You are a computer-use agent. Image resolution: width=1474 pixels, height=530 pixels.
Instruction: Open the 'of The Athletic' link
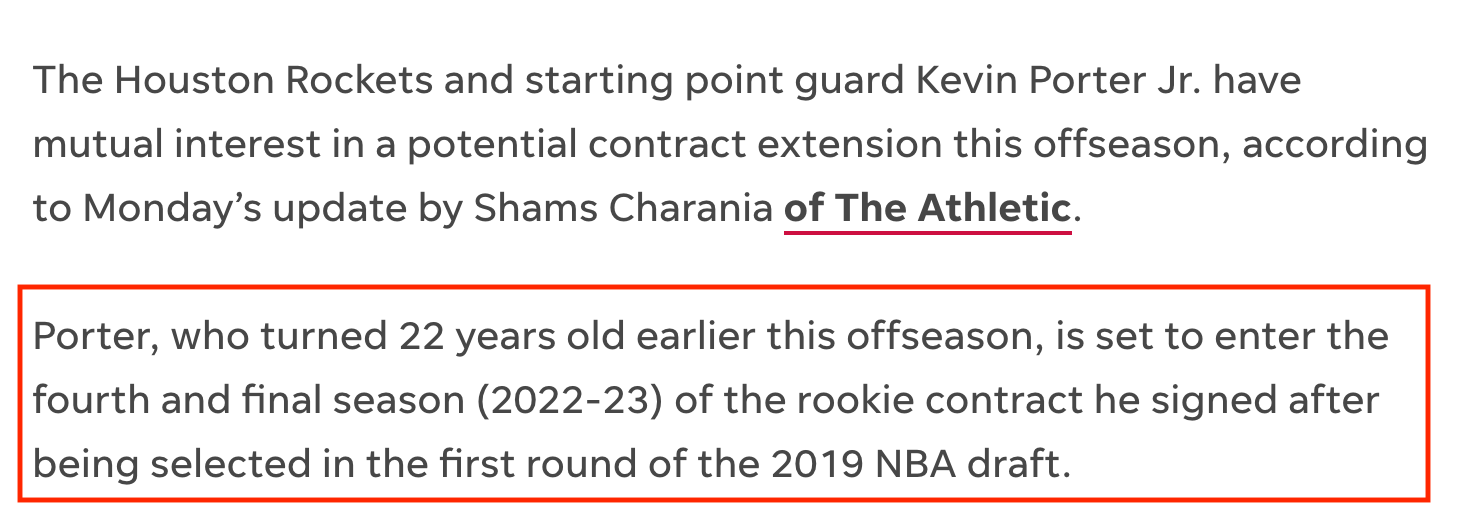pos(927,208)
